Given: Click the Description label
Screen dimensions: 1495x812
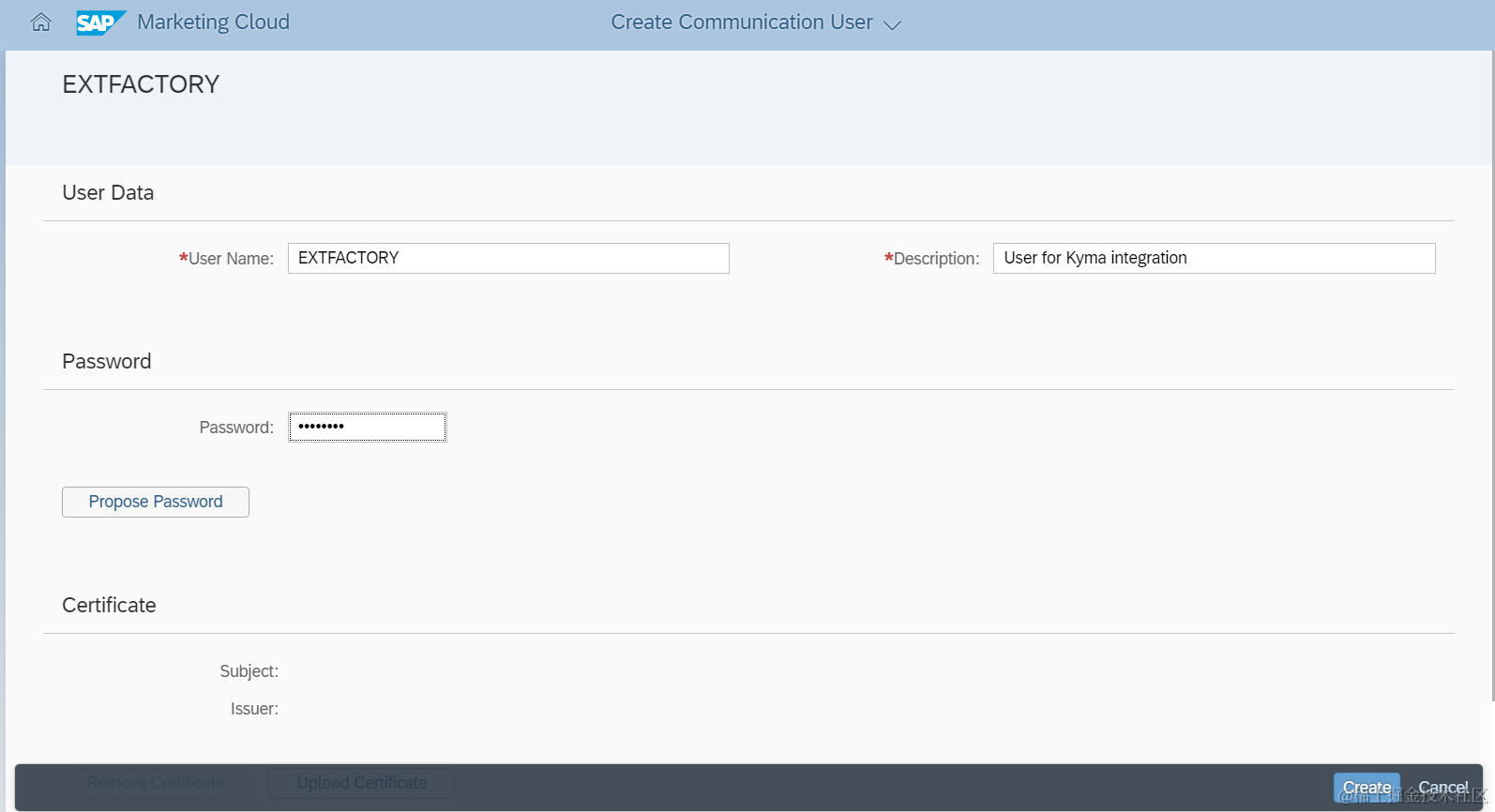Looking at the screenshot, I should click(932, 259).
